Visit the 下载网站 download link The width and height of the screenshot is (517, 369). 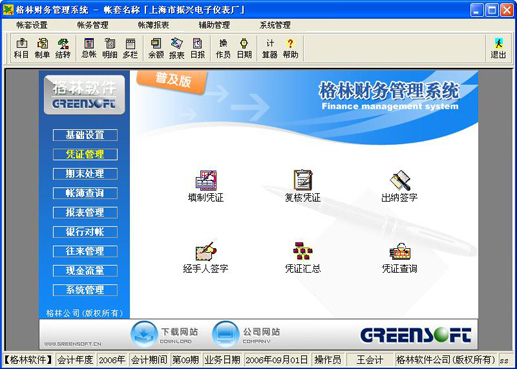[x=164, y=334]
